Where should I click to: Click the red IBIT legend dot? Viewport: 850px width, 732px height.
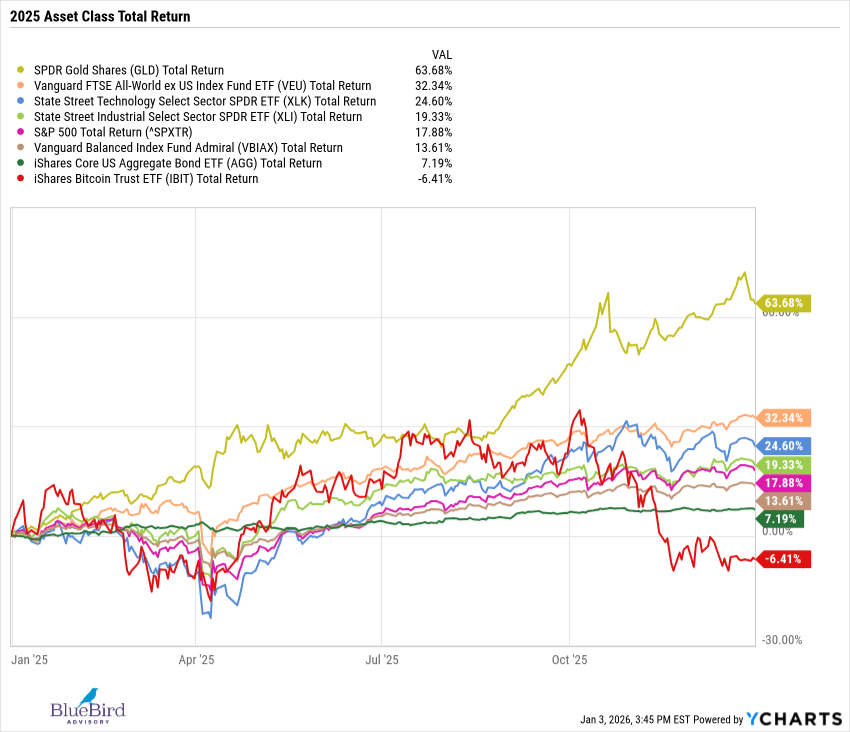pyautogui.click(x=22, y=179)
